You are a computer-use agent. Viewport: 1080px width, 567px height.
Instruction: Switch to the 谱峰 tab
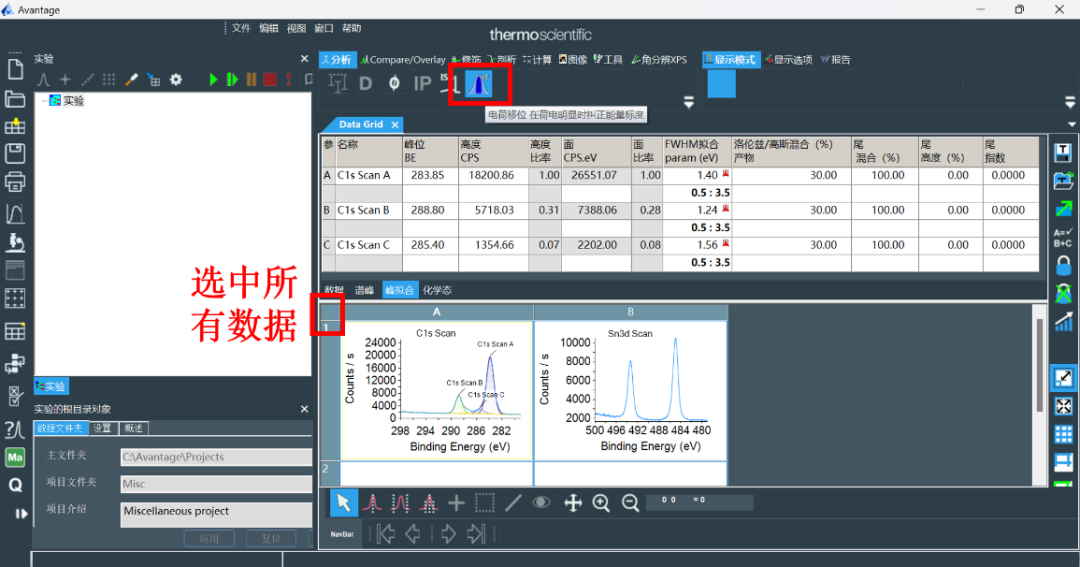[364, 290]
